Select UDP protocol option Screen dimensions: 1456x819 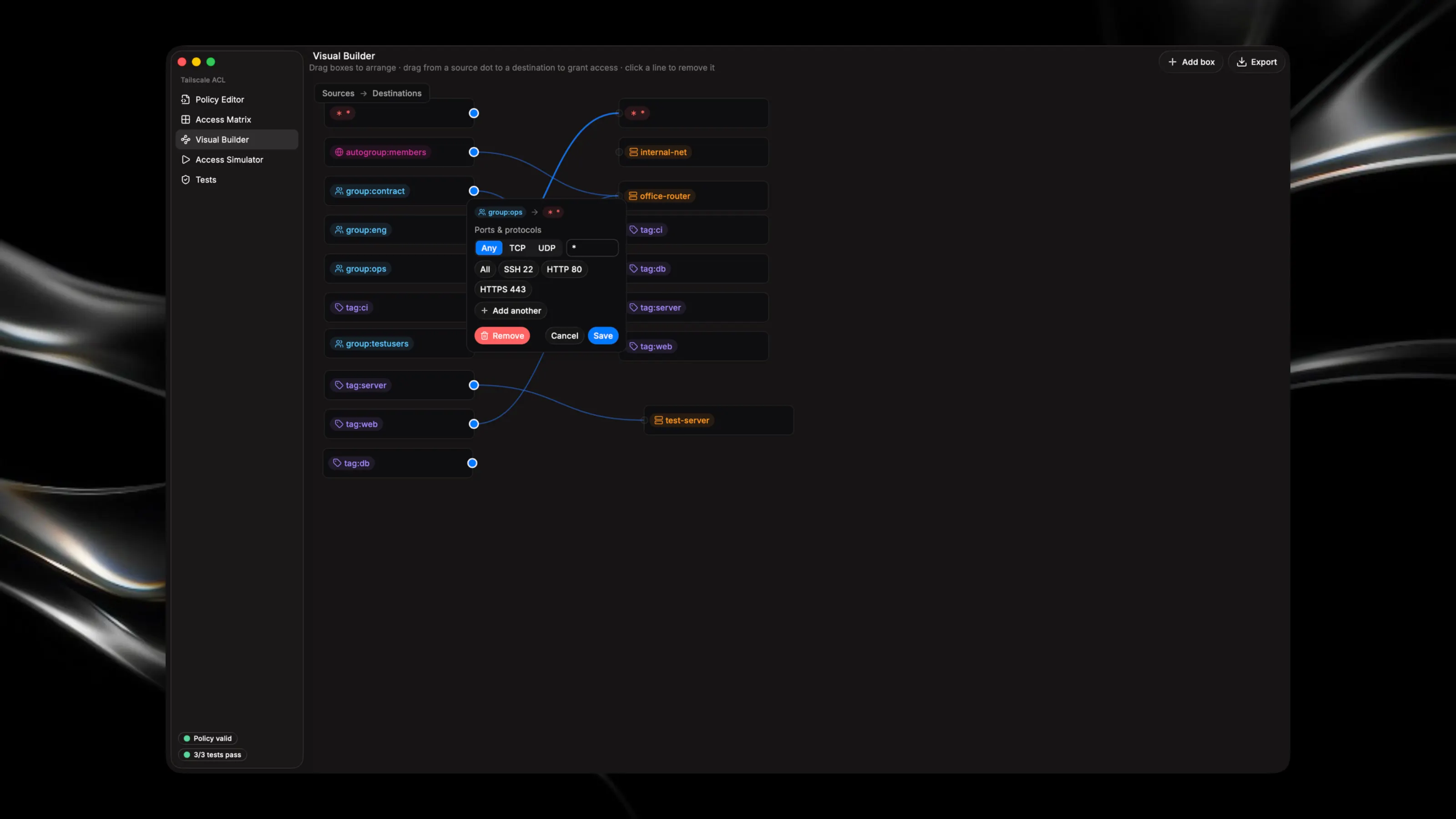pos(546,248)
